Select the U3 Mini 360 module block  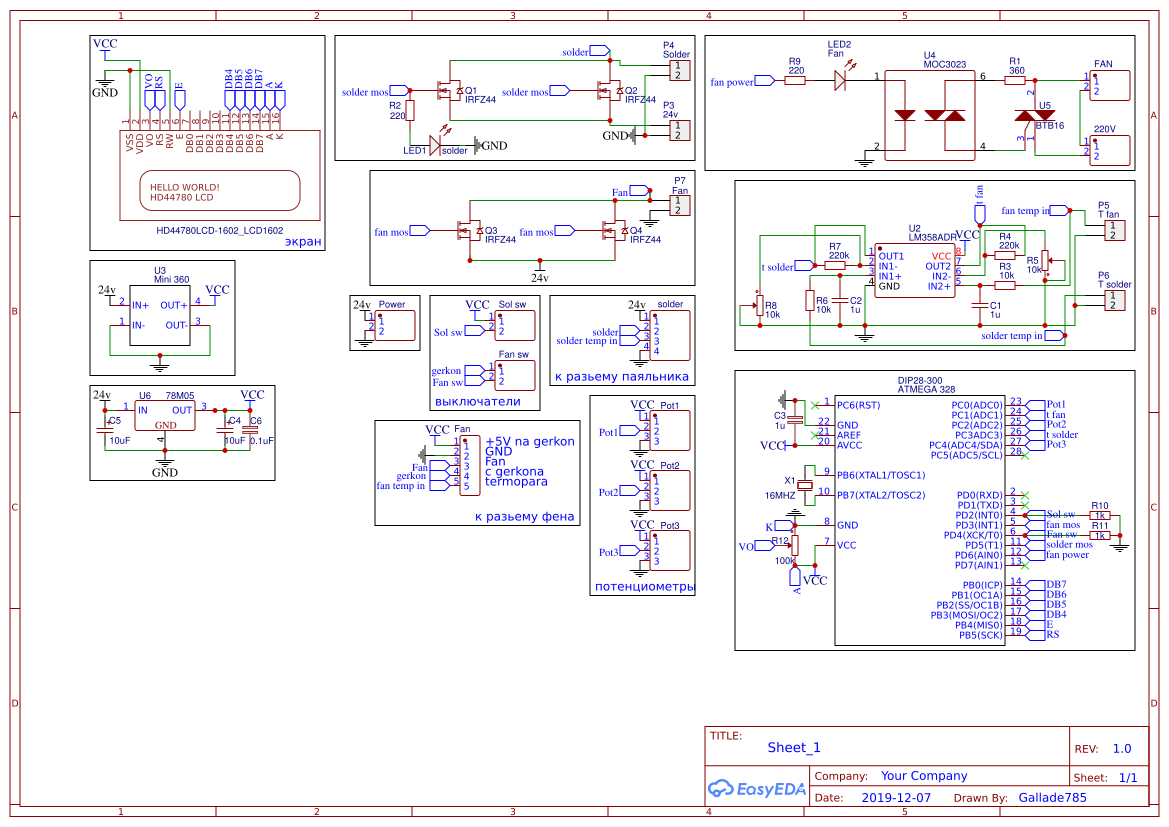[159, 313]
